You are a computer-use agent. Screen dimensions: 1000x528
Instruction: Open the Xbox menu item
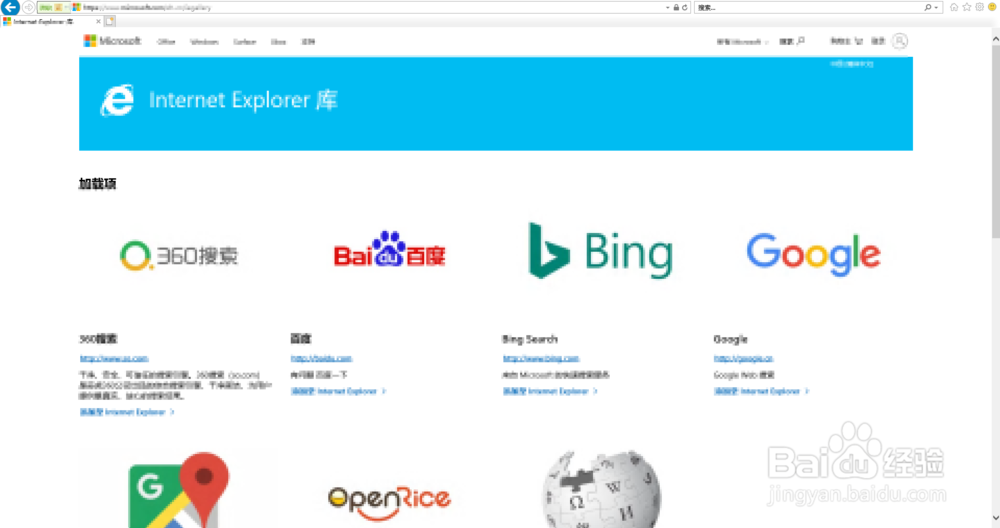(278, 42)
